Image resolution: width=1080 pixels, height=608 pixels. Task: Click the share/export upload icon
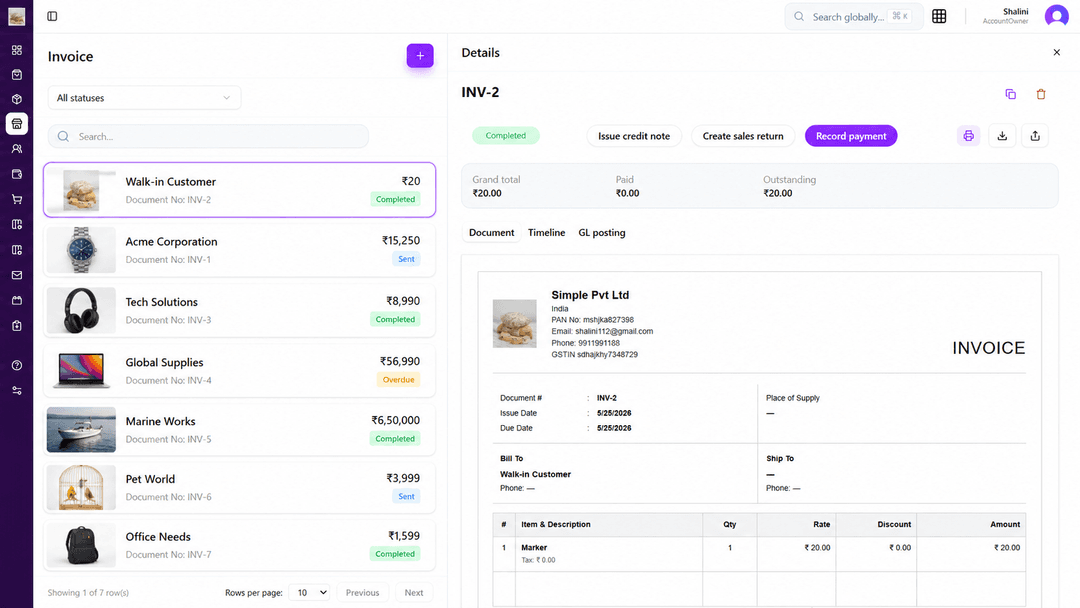coord(1035,136)
